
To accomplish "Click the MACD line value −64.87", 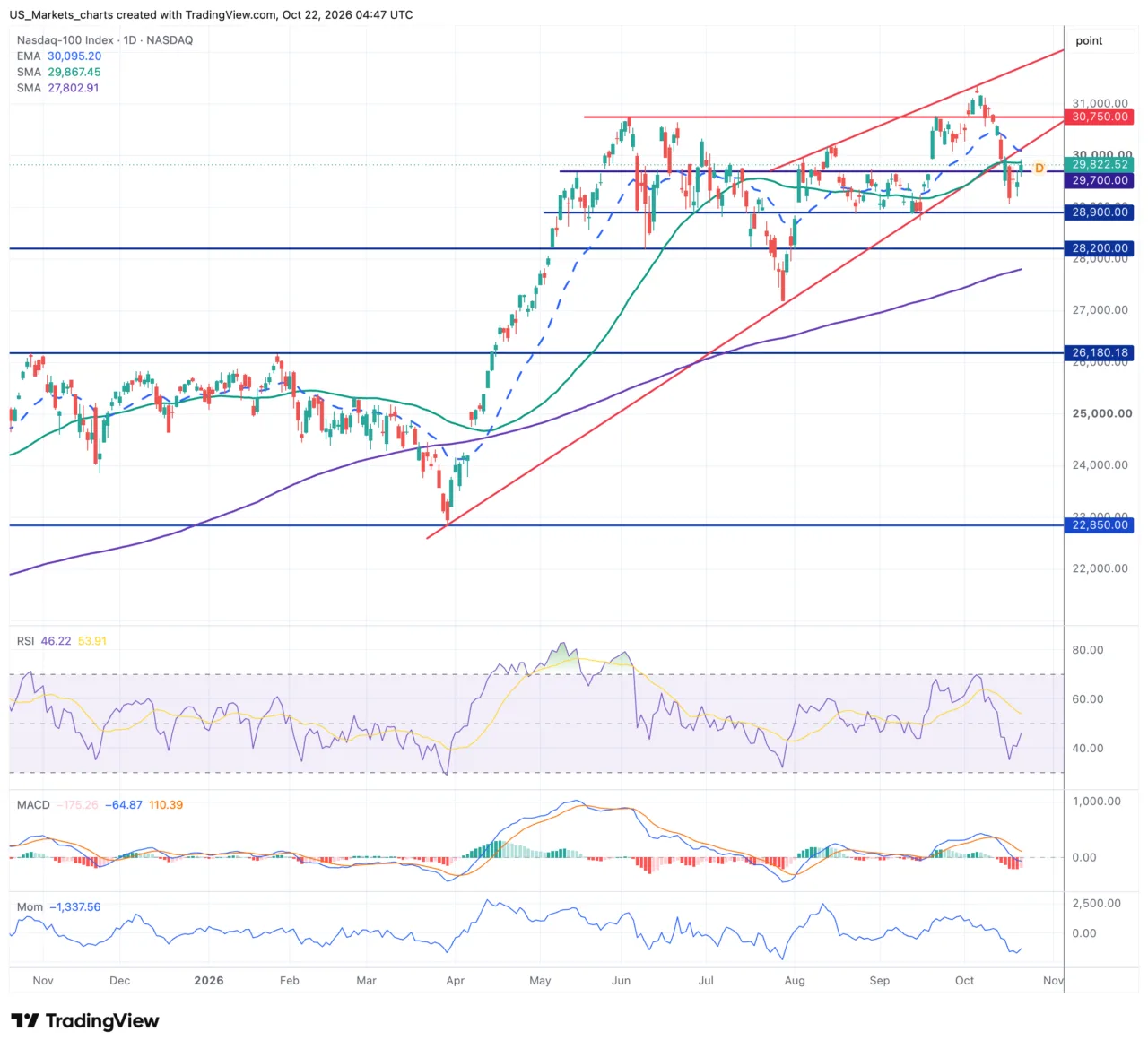I will (124, 805).
